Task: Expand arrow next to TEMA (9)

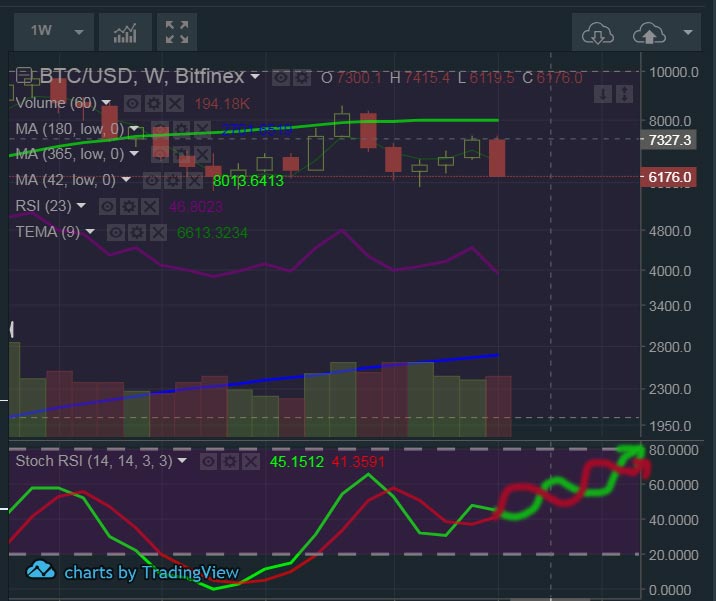Action: pyautogui.click(x=90, y=232)
